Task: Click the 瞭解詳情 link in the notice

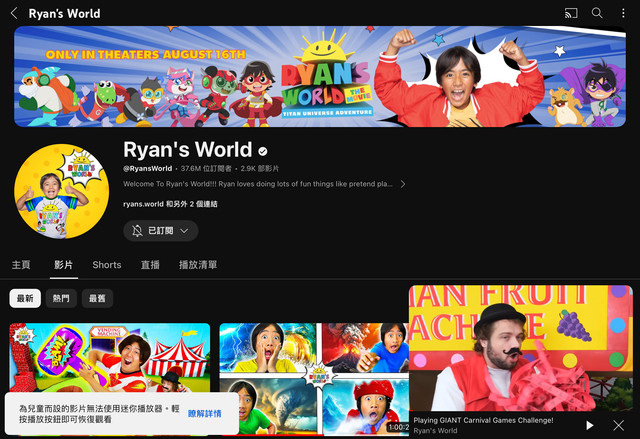Action: click(204, 414)
